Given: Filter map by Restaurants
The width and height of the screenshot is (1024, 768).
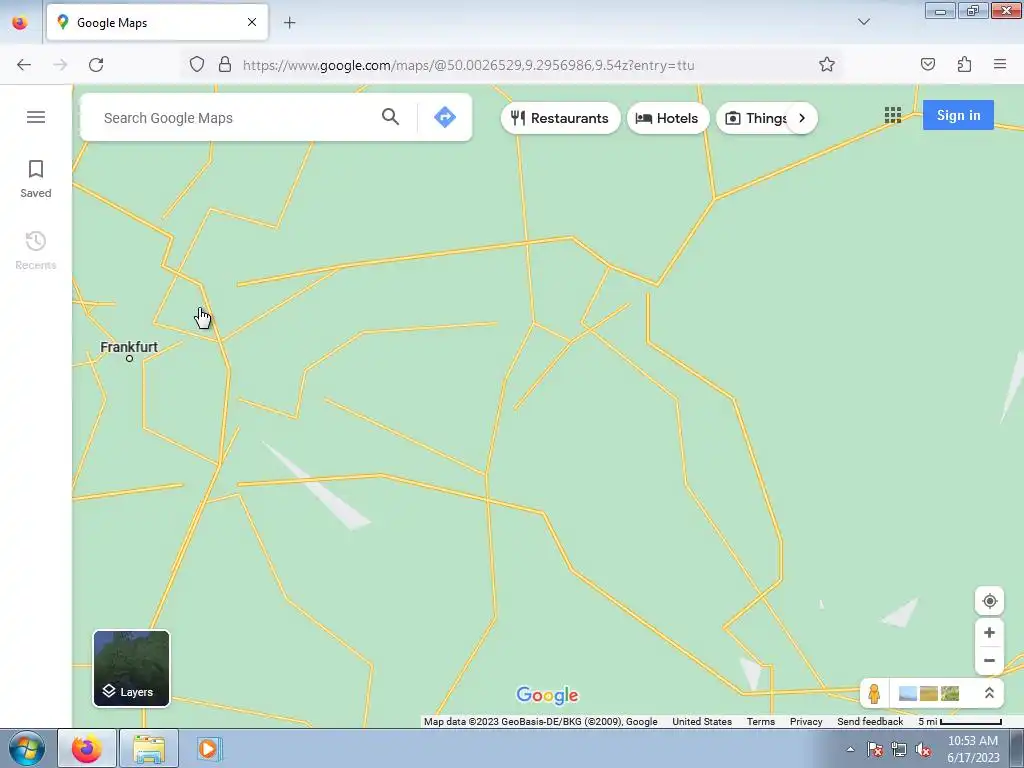Looking at the screenshot, I should pyautogui.click(x=560, y=118).
